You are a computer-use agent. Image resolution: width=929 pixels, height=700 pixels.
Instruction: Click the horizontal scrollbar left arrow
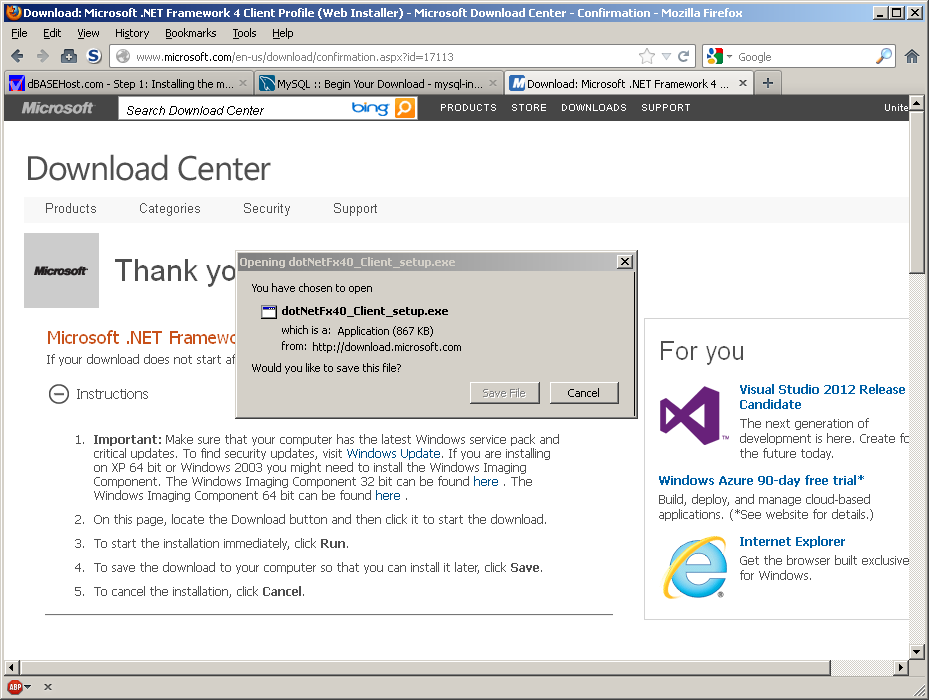[x=12, y=667]
